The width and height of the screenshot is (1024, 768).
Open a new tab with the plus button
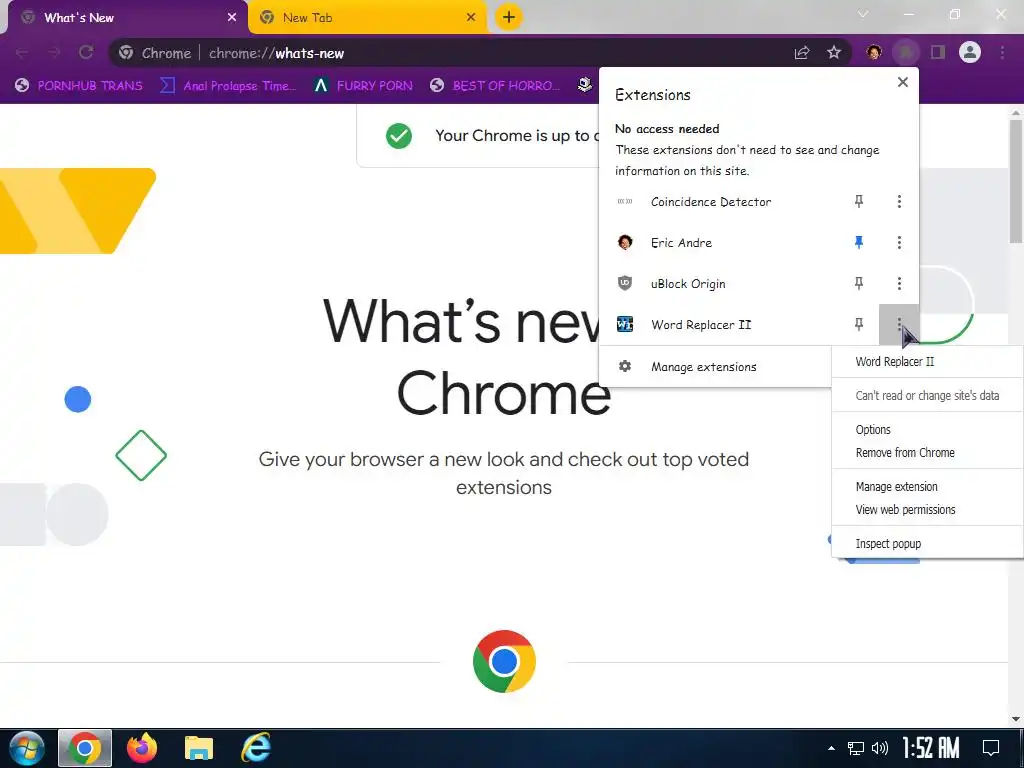(x=509, y=17)
